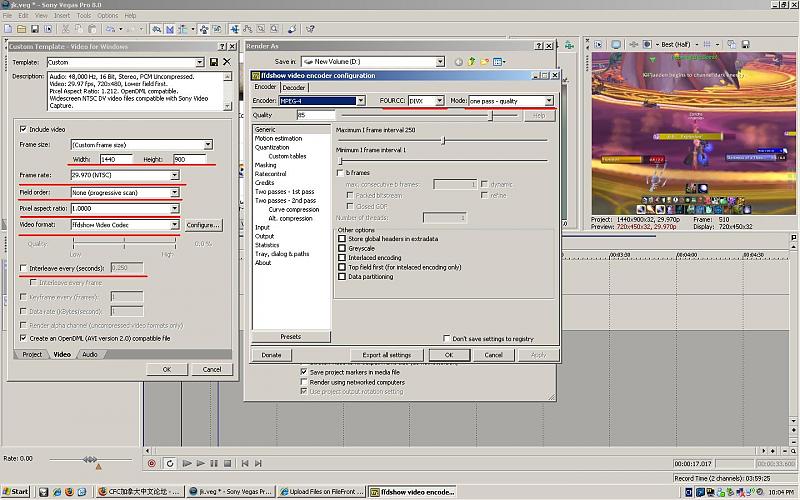Click the Open folder icon in Vegas toolbar
800x500 pixels.
coord(21,30)
